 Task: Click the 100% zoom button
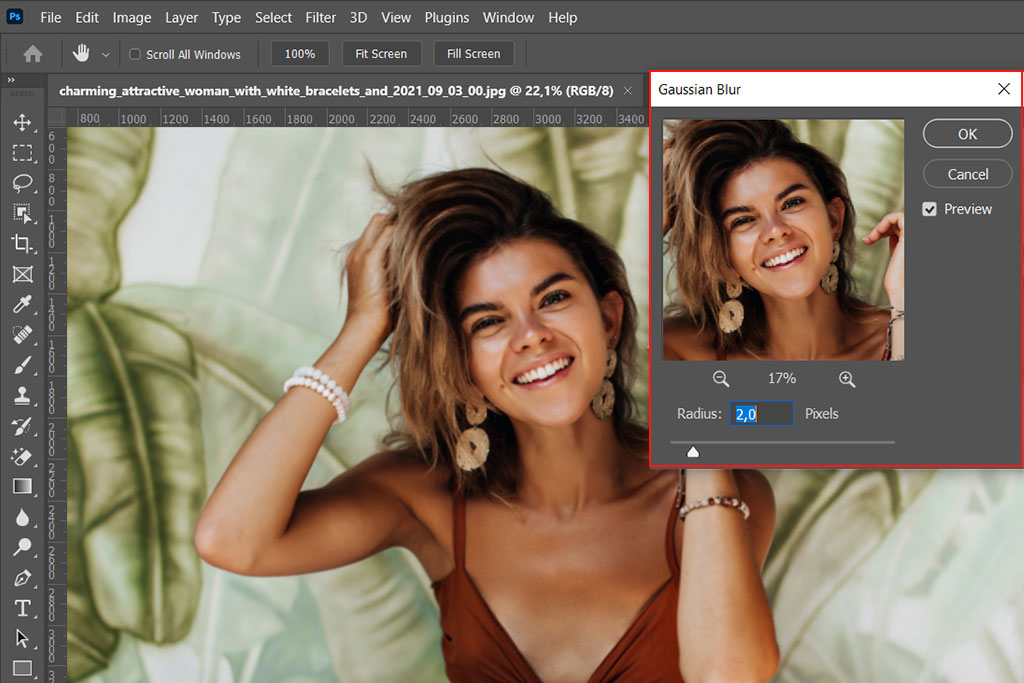(300, 54)
